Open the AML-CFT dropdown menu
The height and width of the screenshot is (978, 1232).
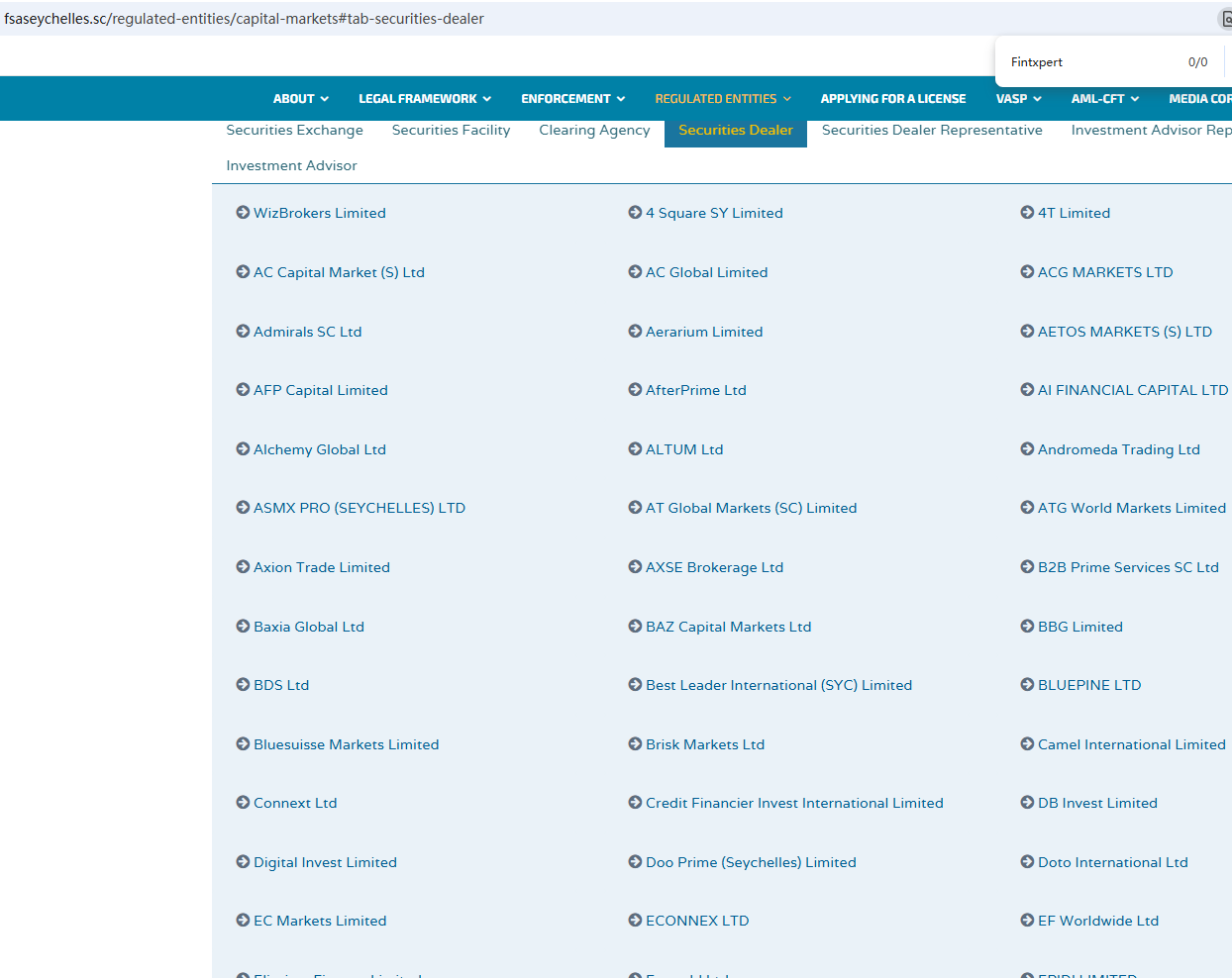click(1104, 99)
